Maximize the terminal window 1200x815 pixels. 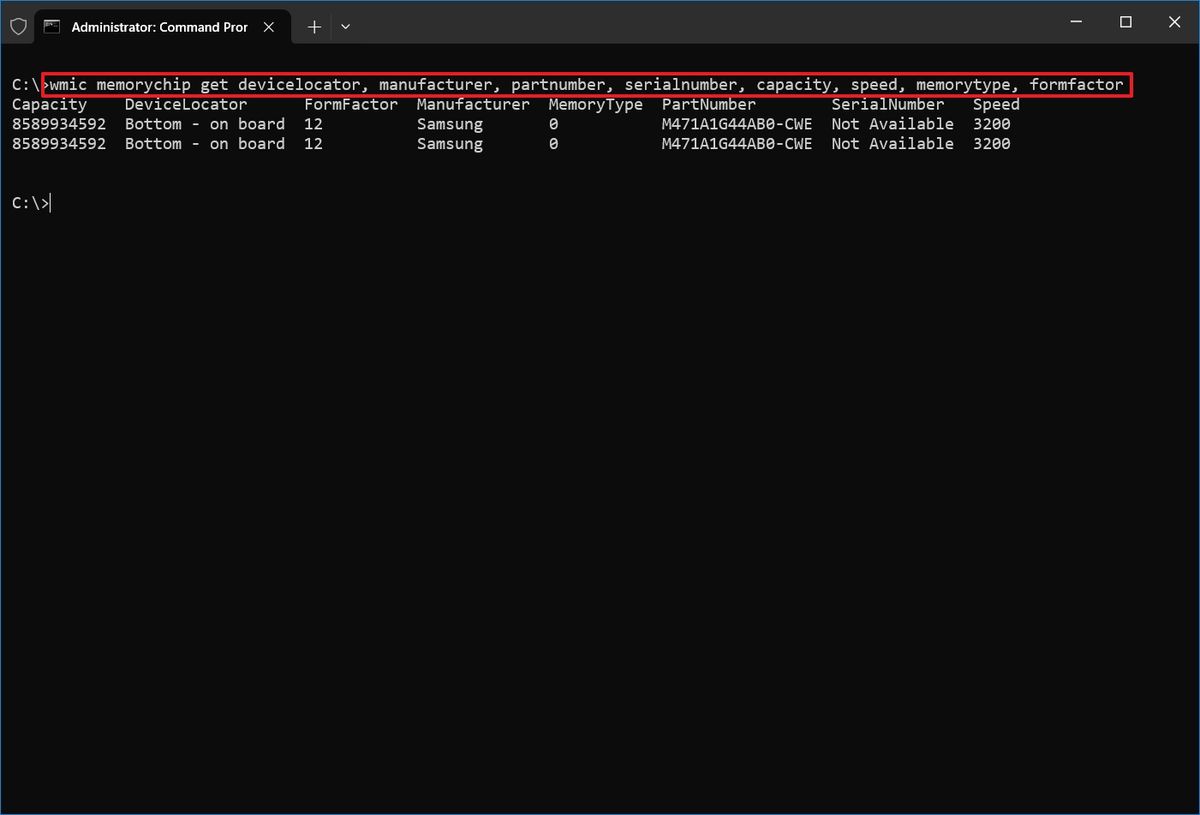click(x=1124, y=21)
